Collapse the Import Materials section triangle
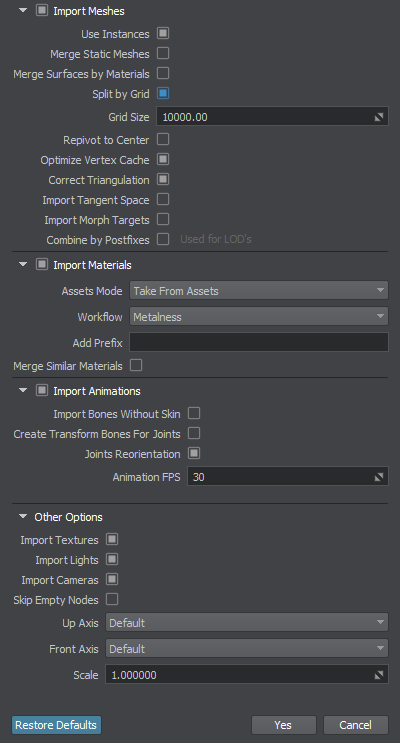The image size is (400, 743). tap(23, 264)
